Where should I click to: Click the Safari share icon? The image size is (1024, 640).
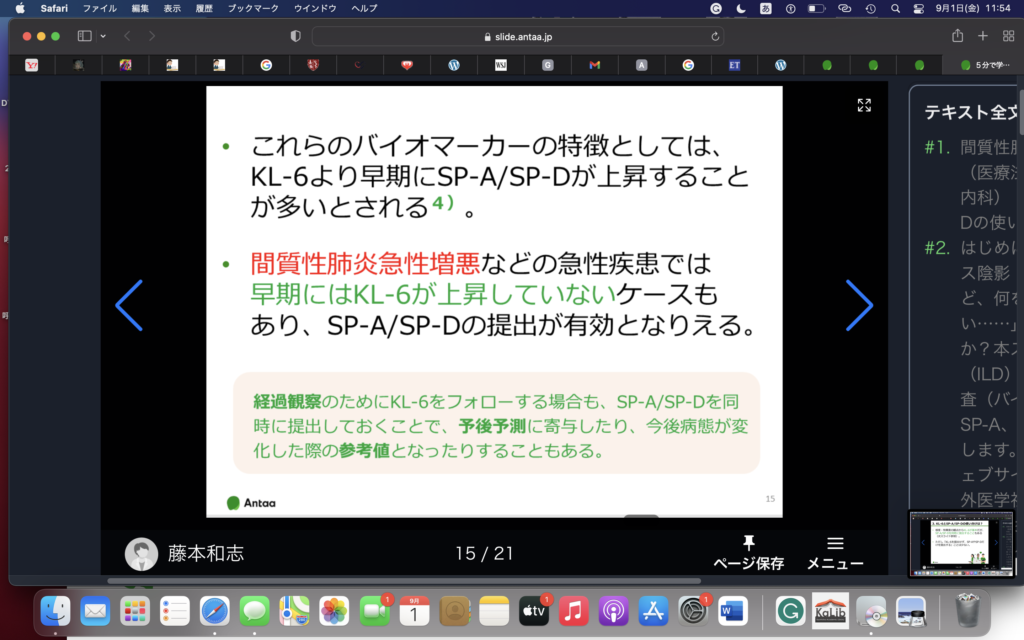[957, 36]
